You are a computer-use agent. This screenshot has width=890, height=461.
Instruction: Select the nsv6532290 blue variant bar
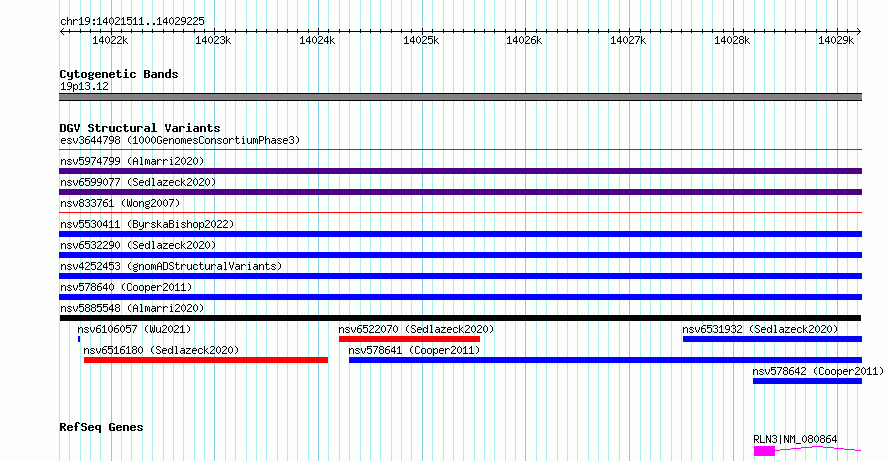(x=460, y=255)
